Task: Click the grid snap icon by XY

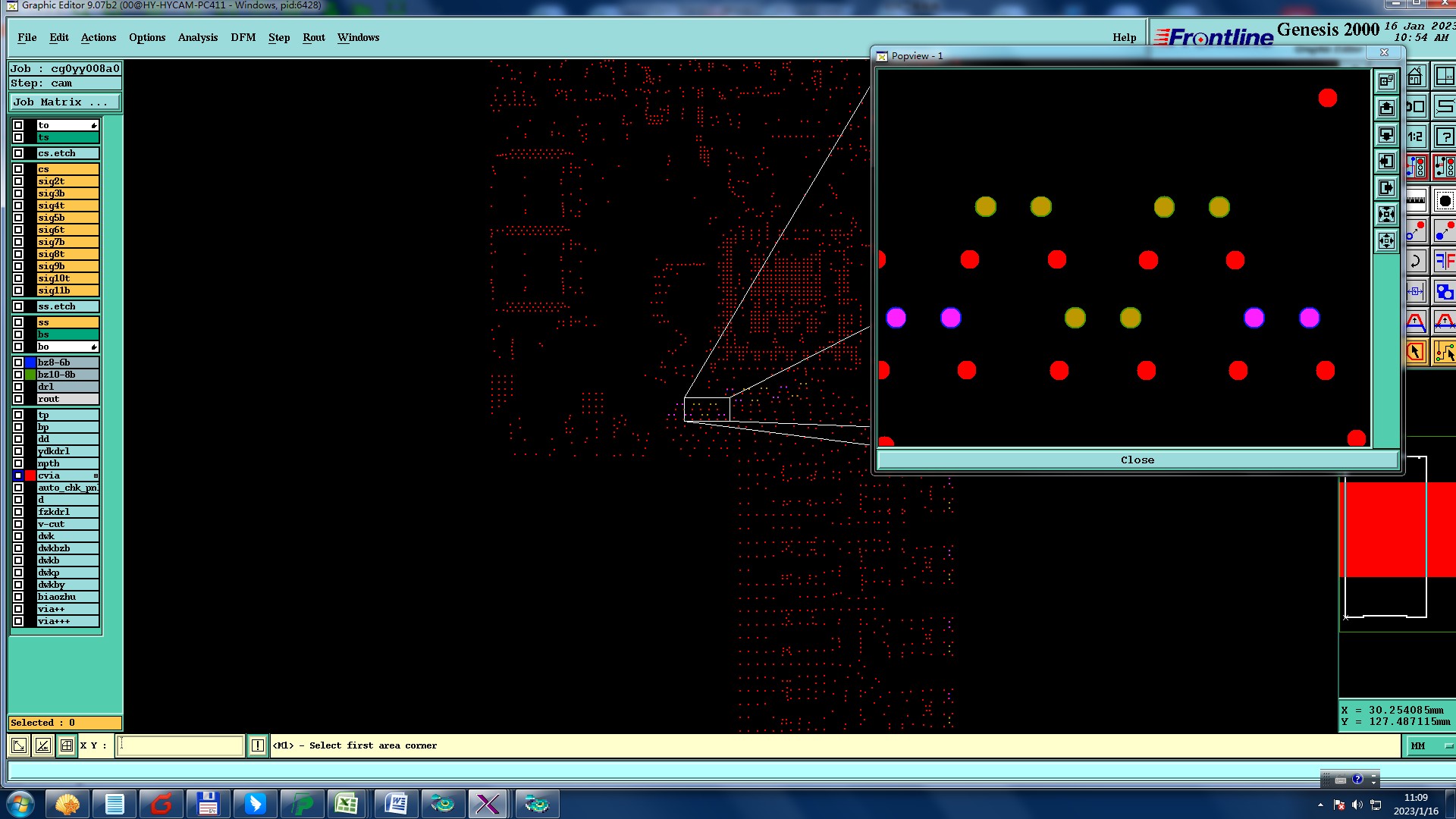Action: click(67, 745)
